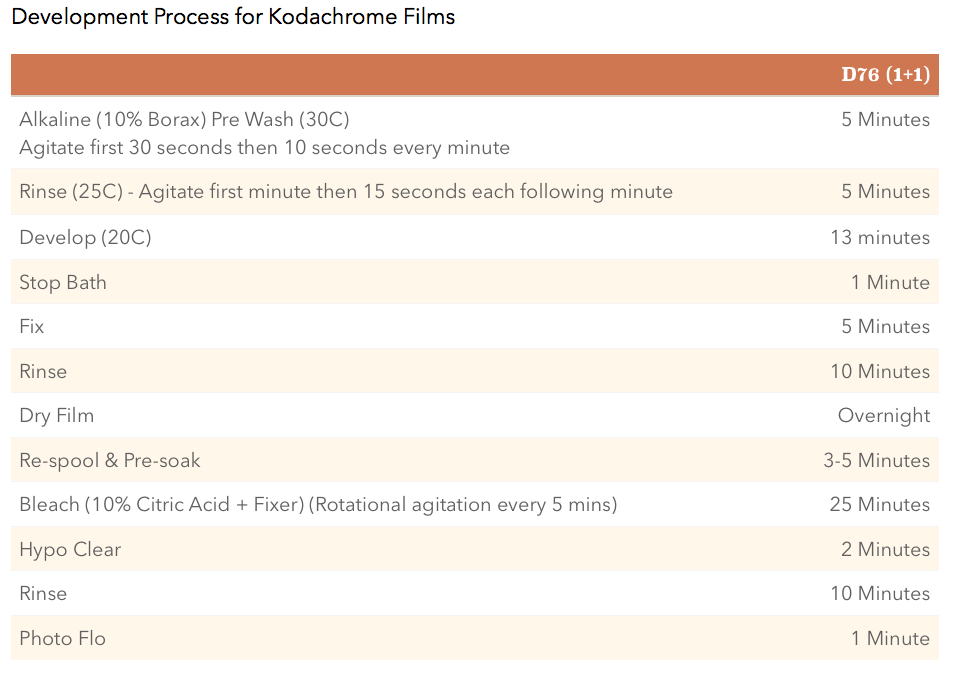Image resolution: width=957 pixels, height=674 pixels.
Task: Click the Stop Bath 1 Minute value
Action: click(x=890, y=283)
